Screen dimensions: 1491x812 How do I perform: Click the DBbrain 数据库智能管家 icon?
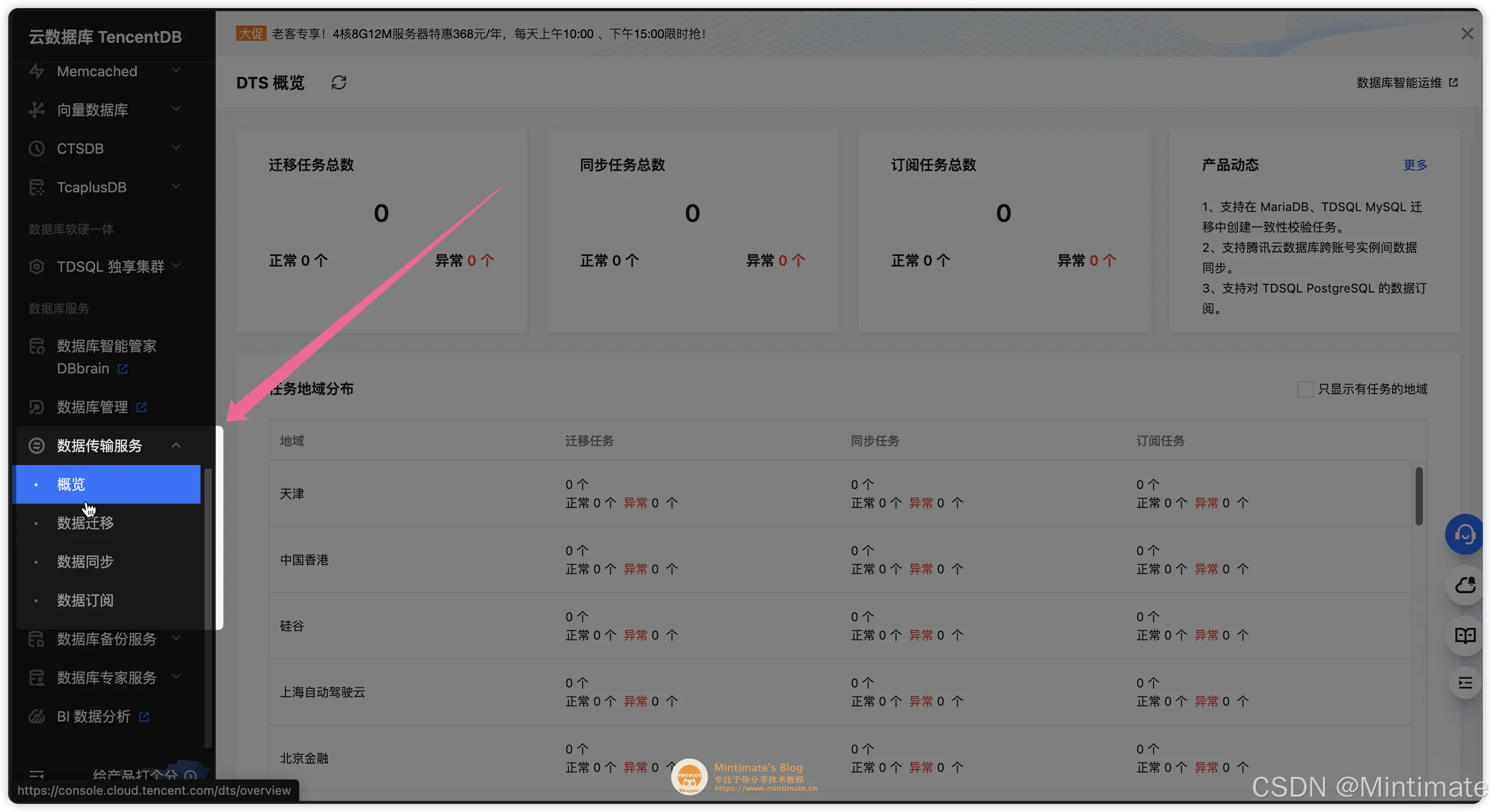37,346
